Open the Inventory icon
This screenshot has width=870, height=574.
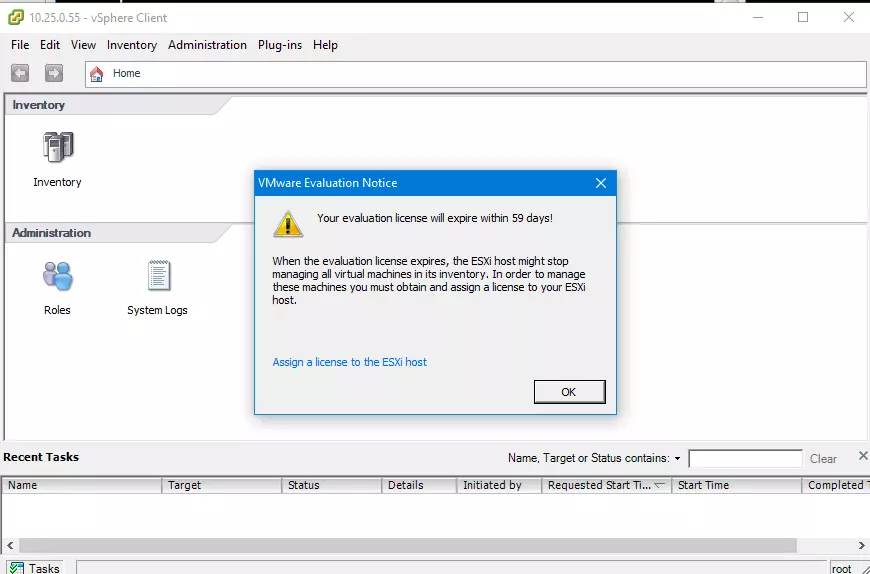(x=58, y=148)
